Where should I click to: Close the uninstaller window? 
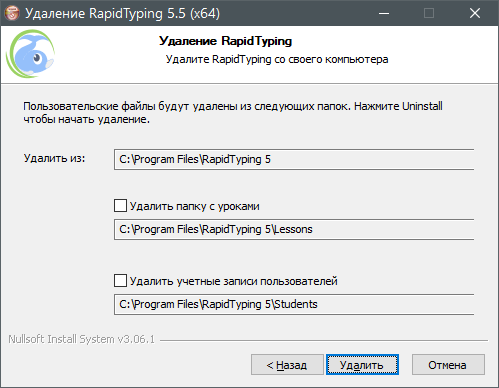pyautogui.click(x=475, y=13)
